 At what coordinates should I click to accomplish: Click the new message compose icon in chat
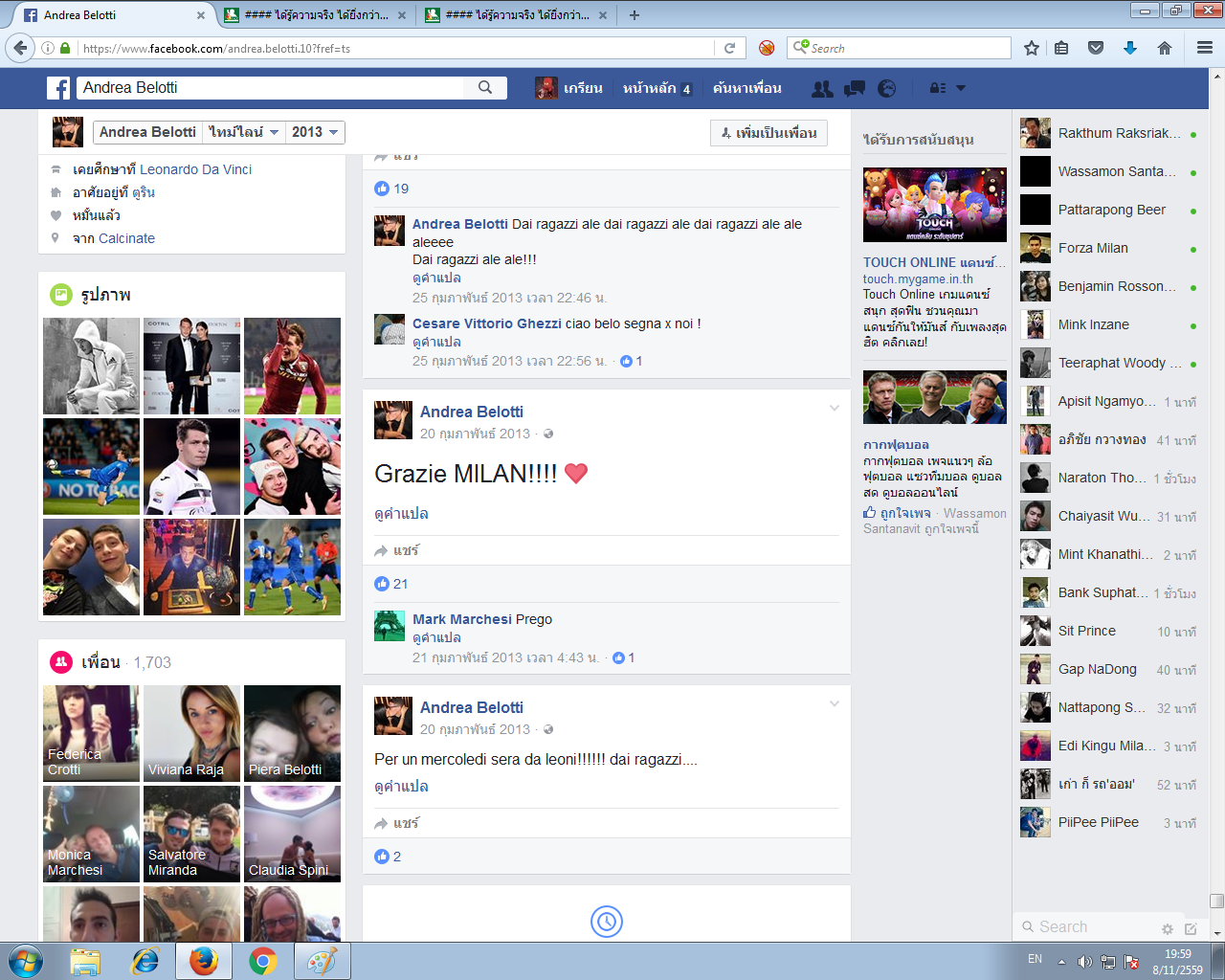(1191, 928)
